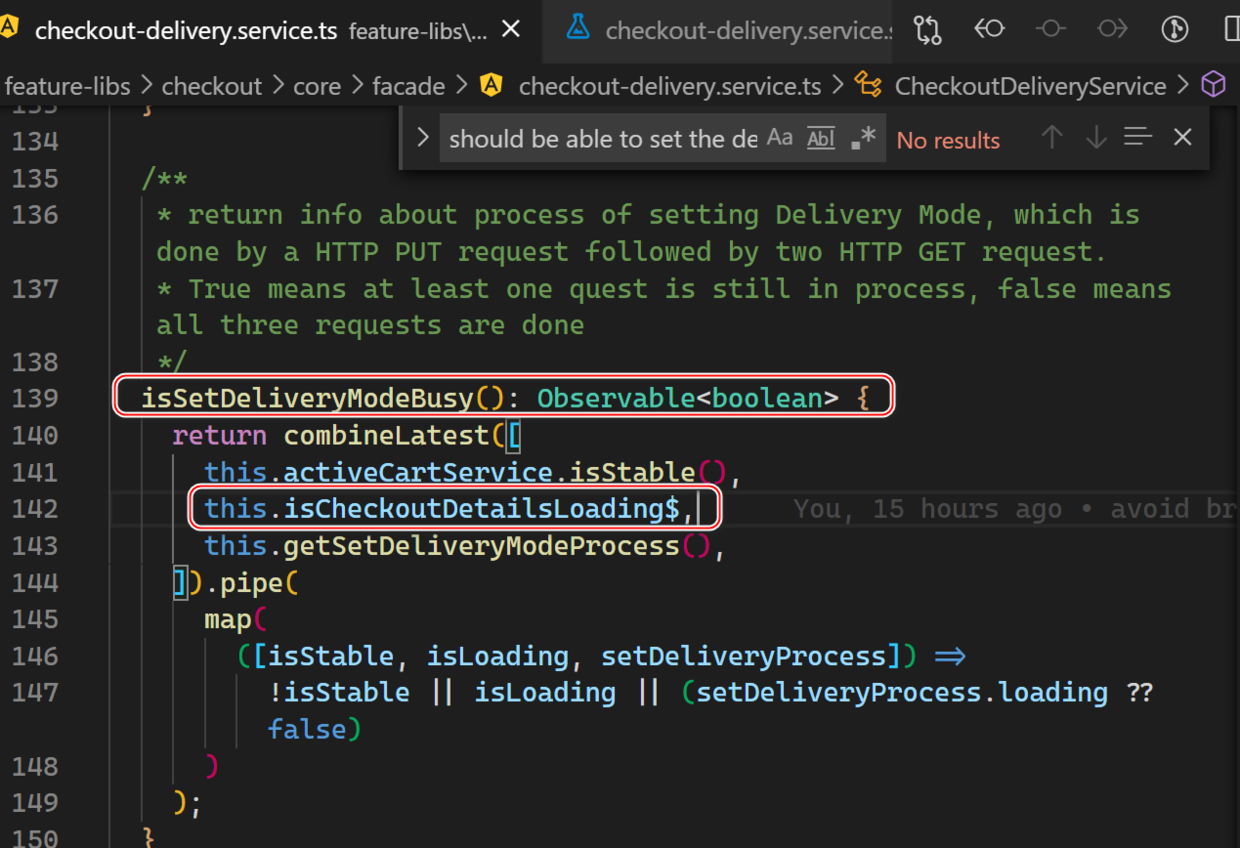Click isSetDeliveryModeBusy method name

tap(308, 398)
